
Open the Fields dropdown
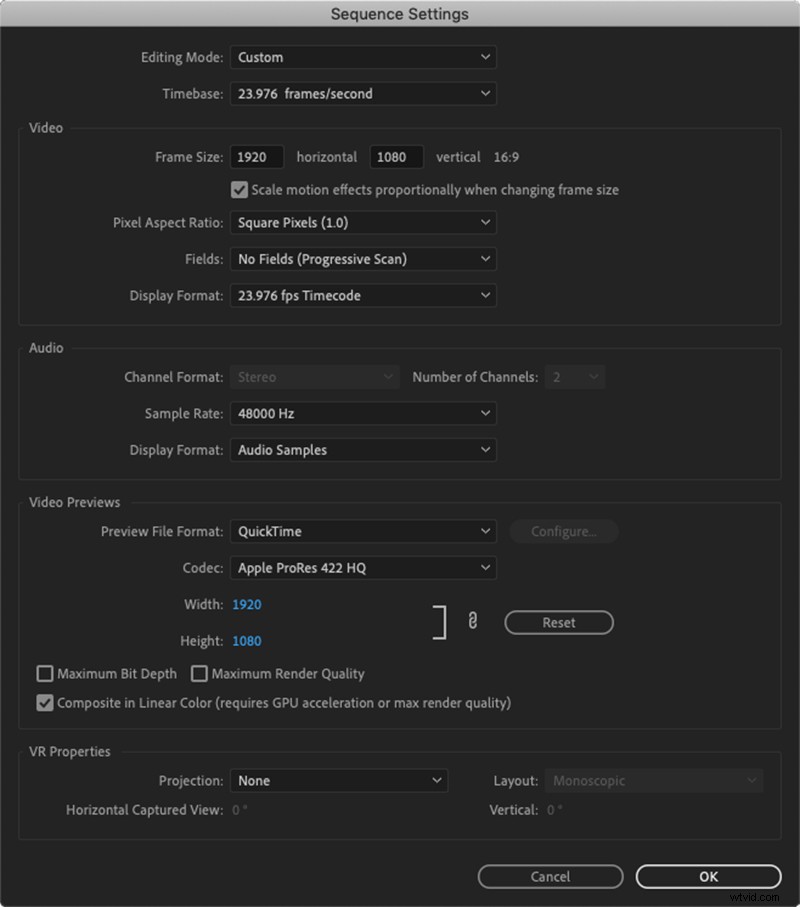[363, 258]
